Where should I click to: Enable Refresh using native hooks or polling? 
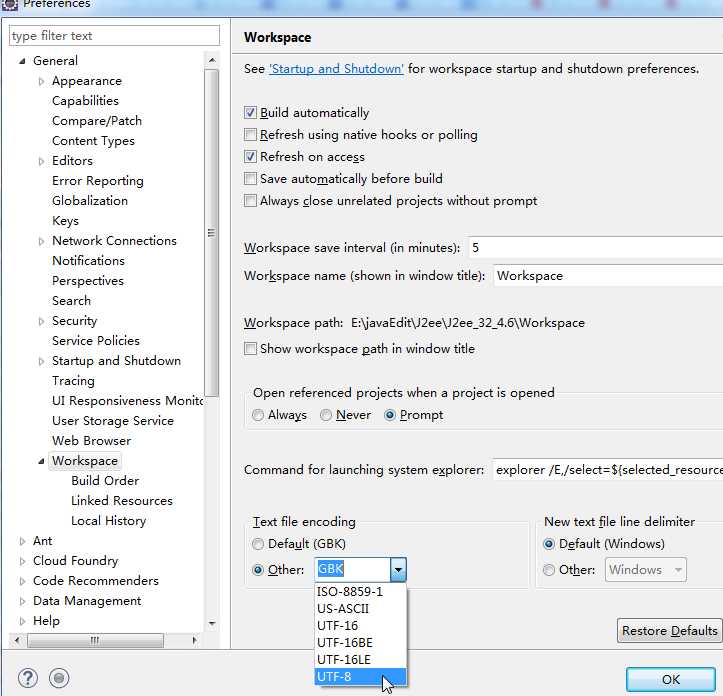pyautogui.click(x=250, y=135)
